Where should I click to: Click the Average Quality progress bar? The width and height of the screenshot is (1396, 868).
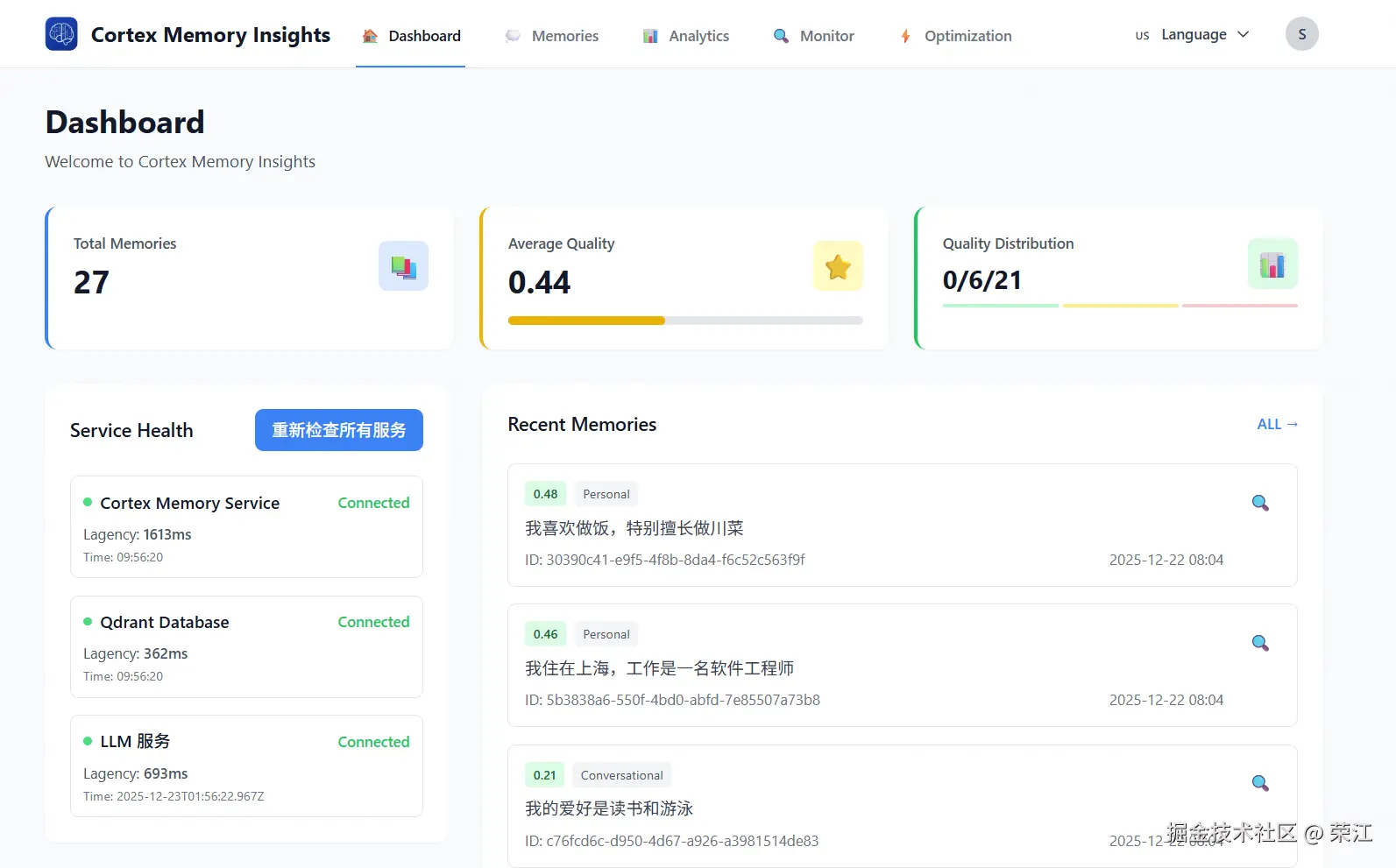tap(685, 321)
